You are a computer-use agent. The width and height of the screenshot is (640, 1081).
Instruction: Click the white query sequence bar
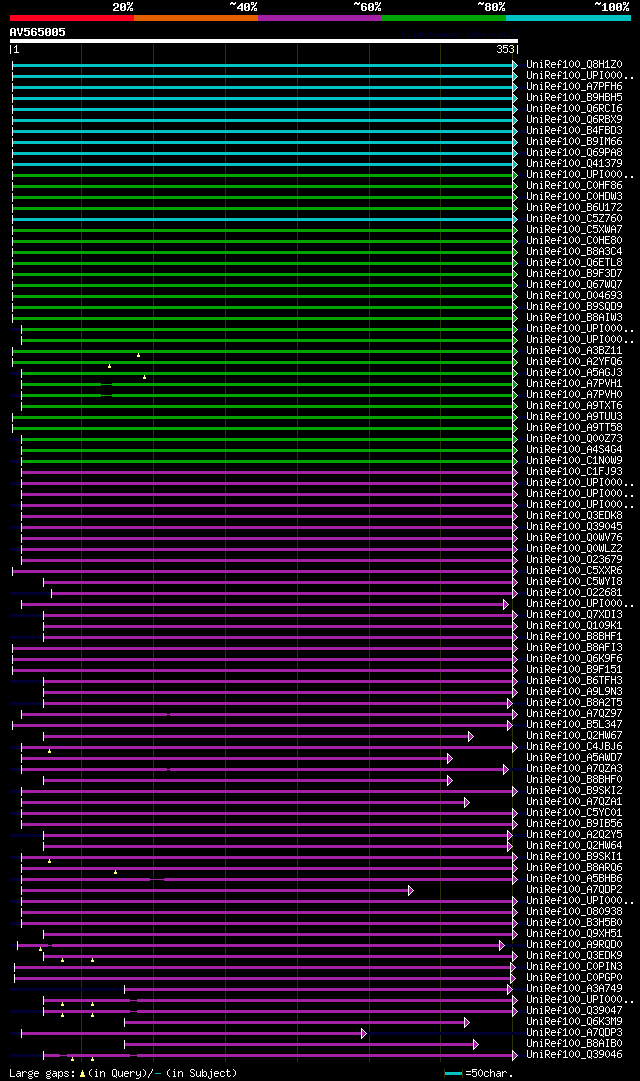tap(263, 41)
